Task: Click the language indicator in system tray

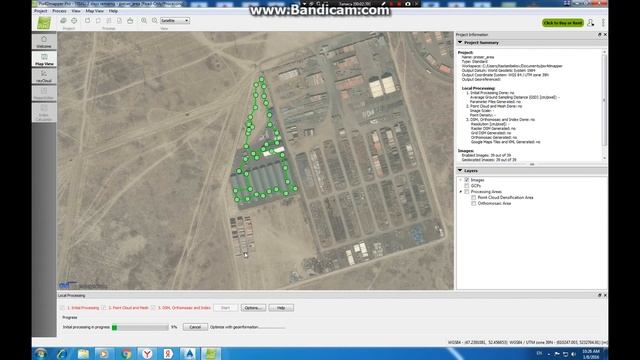Action: 539,353
